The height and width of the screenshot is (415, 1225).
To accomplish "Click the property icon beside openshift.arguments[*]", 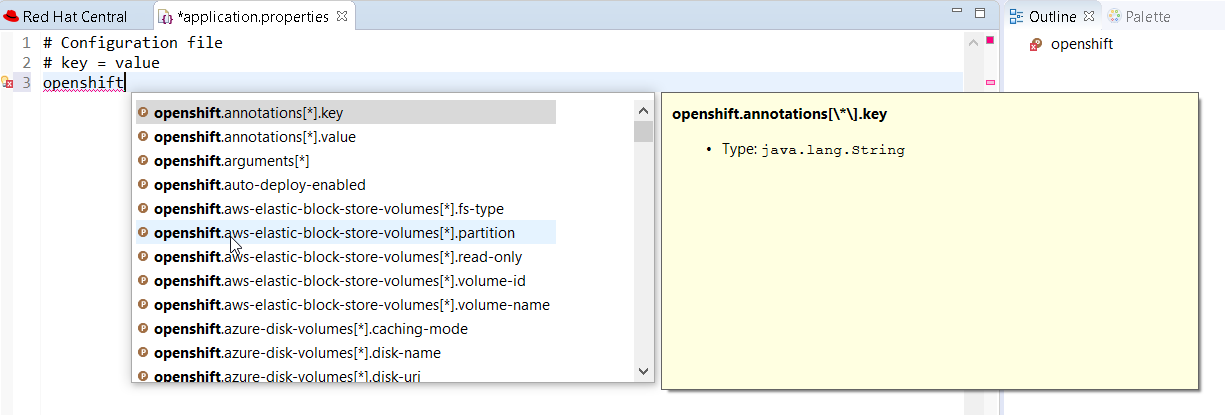I will click(x=143, y=161).
